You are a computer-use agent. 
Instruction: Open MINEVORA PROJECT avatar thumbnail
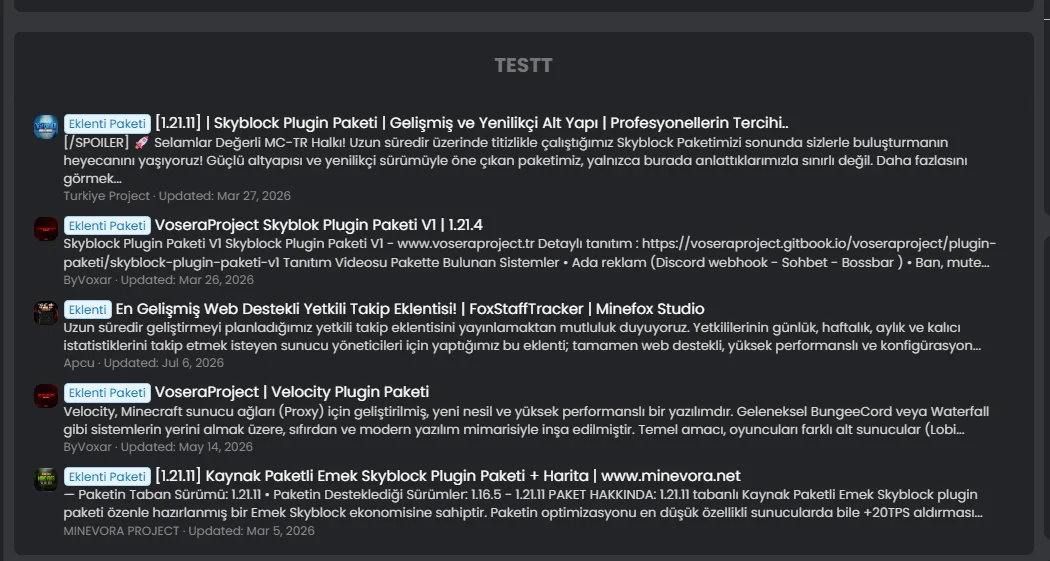pos(46,479)
